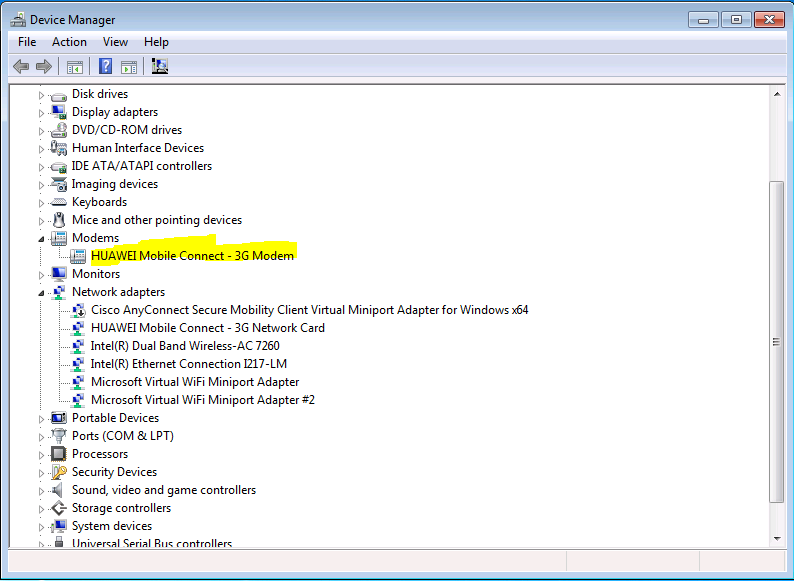Click the Storage controllers icon
Screen dimensions: 794x581
(59, 508)
